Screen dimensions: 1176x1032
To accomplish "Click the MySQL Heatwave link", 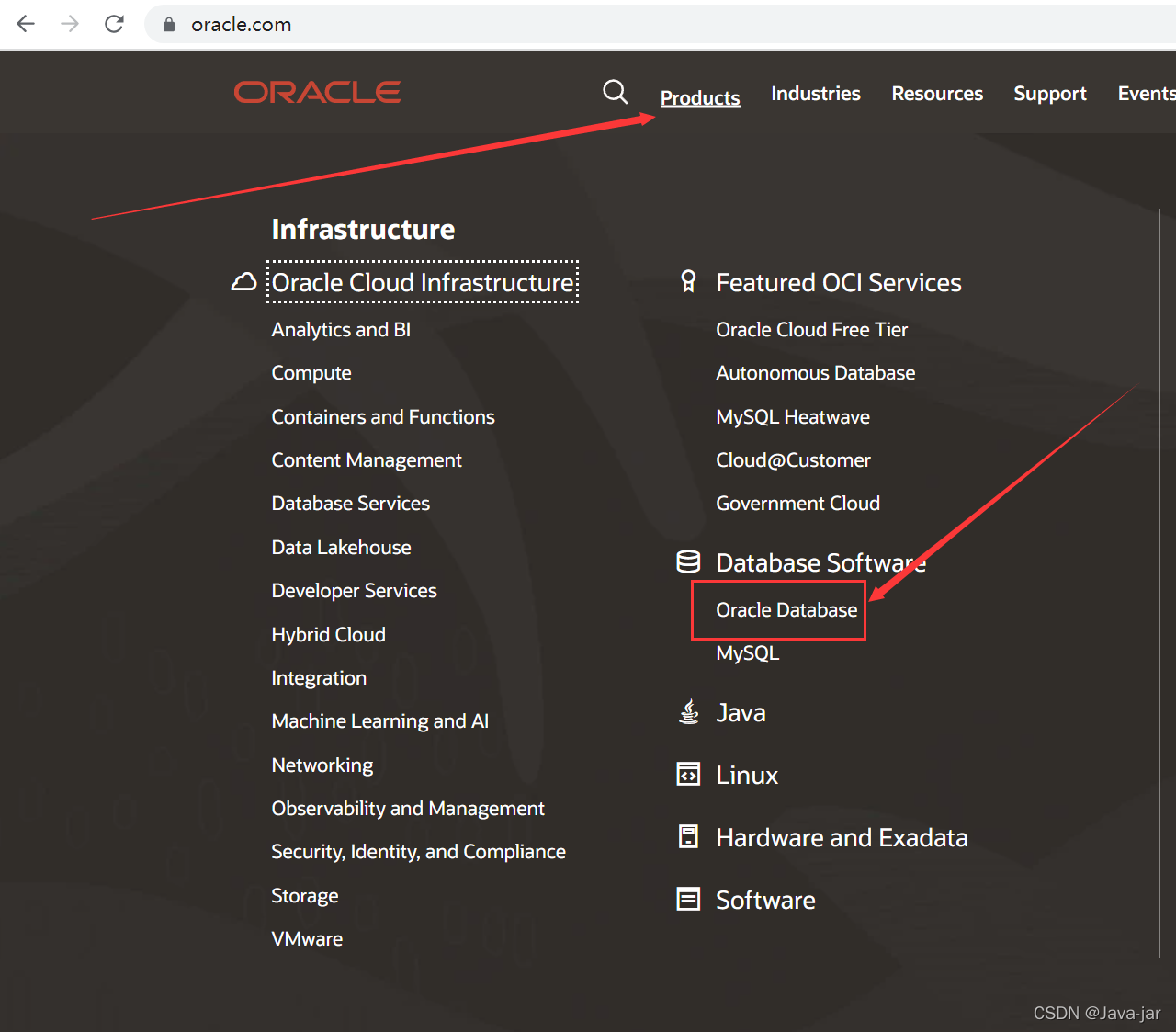I will pyautogui.click(x=792, y=416).
